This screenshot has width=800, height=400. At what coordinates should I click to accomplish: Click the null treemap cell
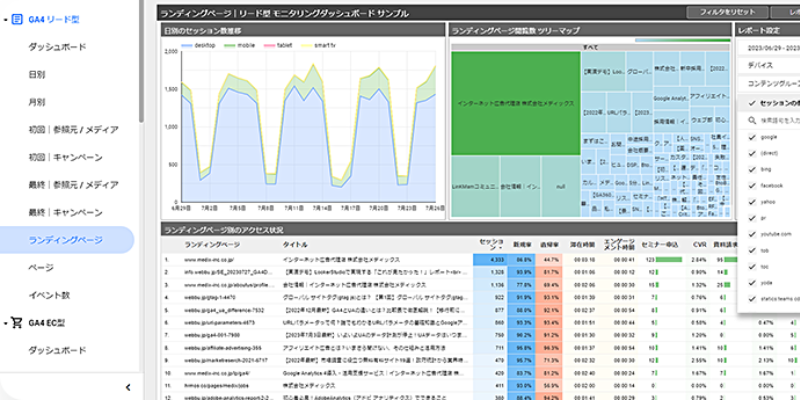[x=561, y=187]
